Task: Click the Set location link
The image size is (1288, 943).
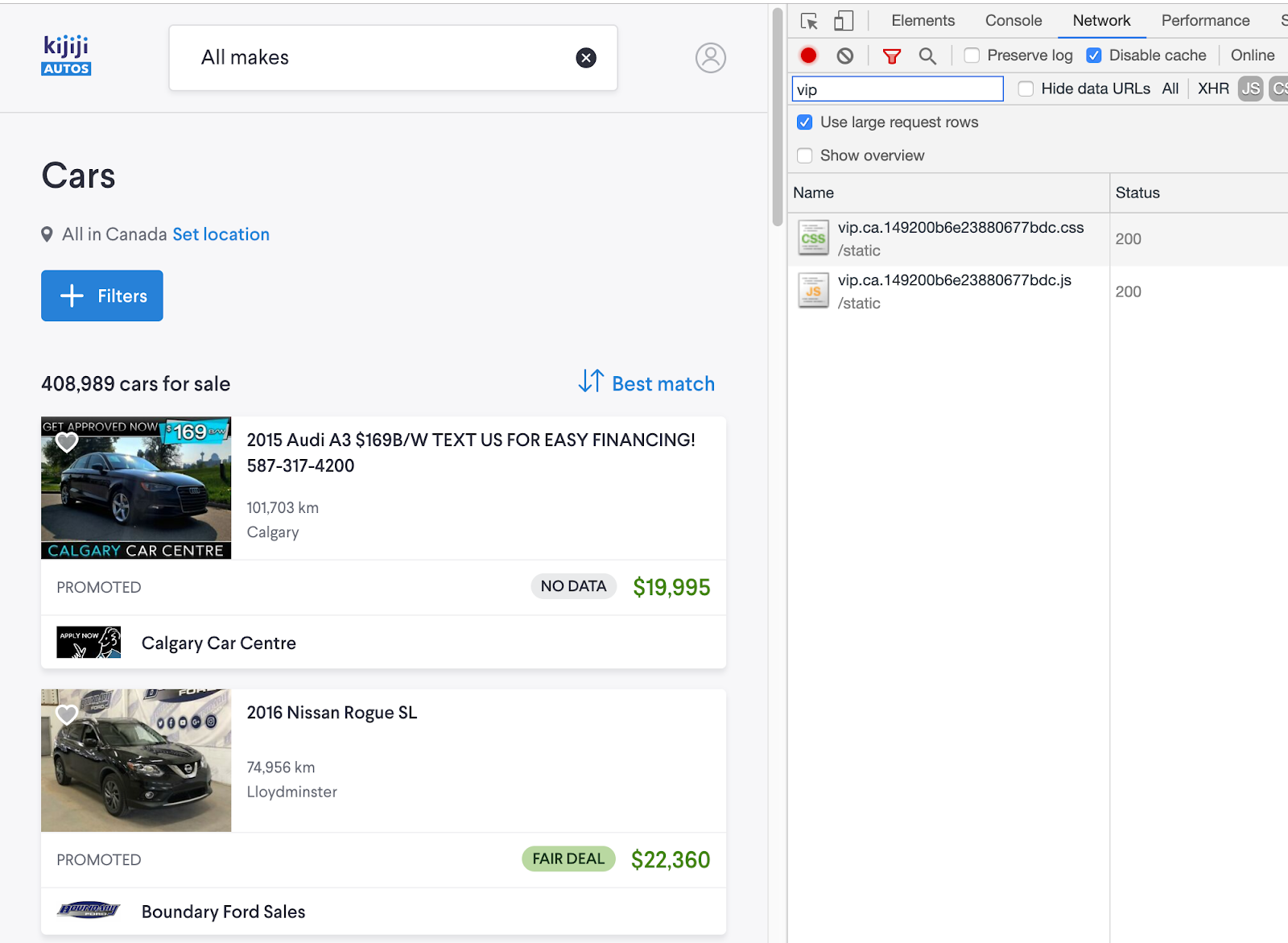Action: (221, 234)
